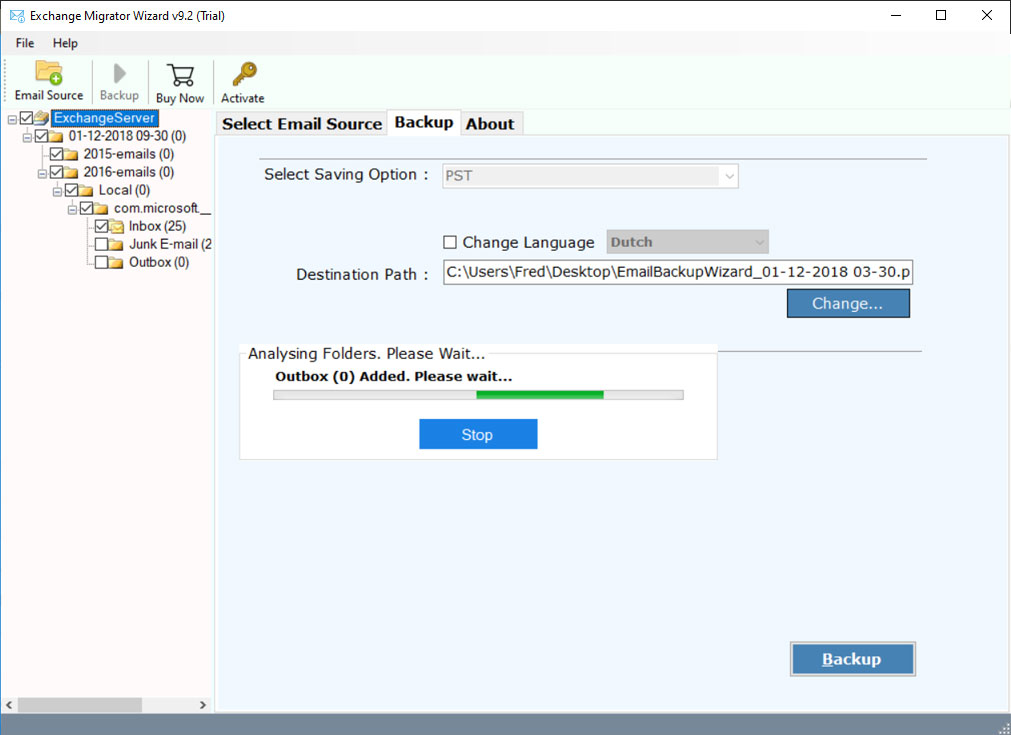
Task: Click folder icon beside Junk E-mail
Action: pos(116,244)
